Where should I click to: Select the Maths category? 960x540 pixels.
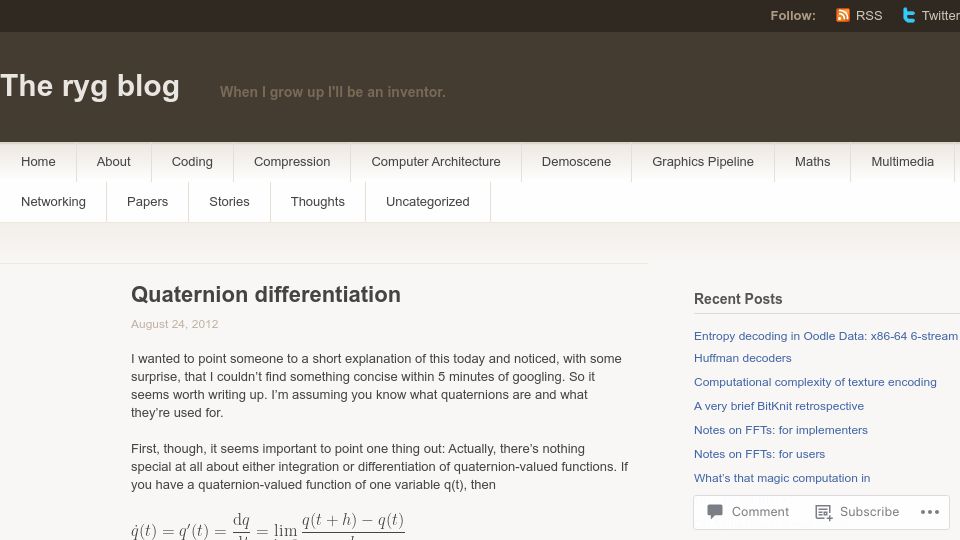(812, 162)
